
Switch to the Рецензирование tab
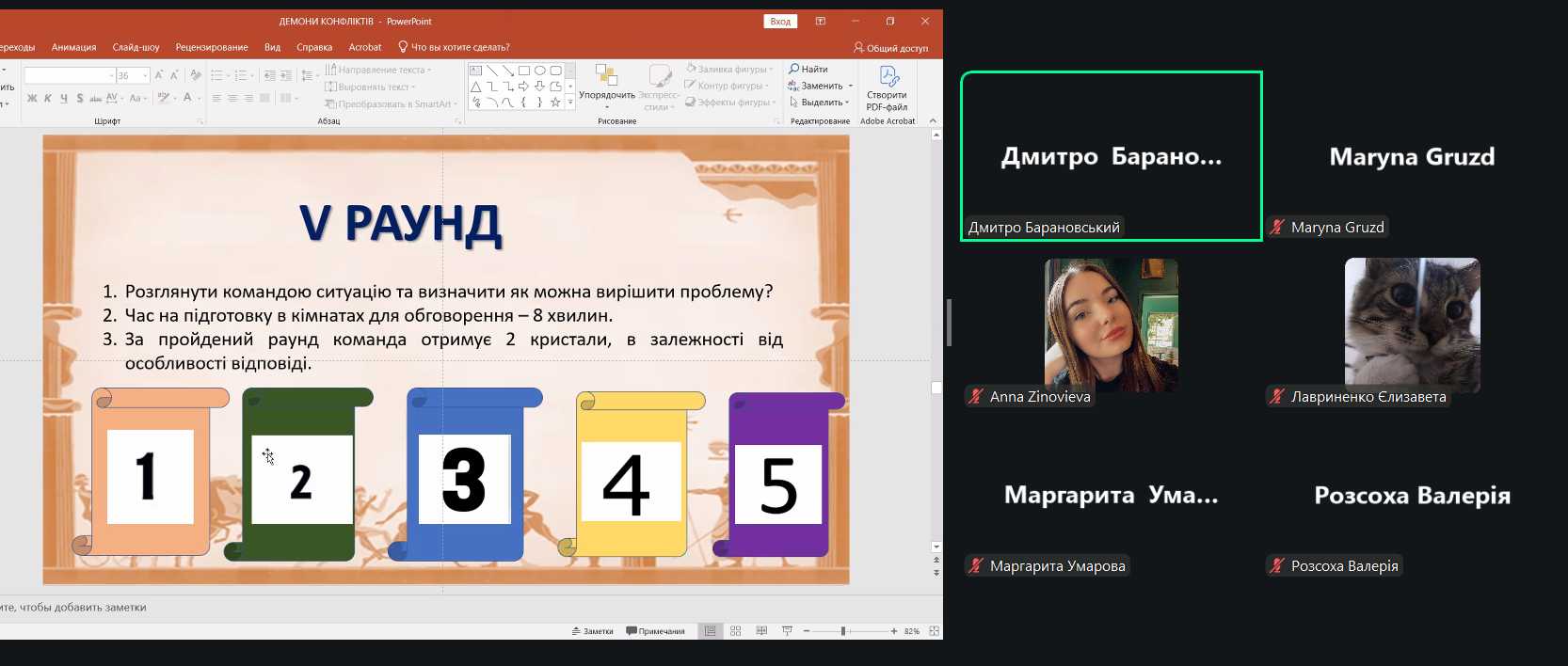212,47
